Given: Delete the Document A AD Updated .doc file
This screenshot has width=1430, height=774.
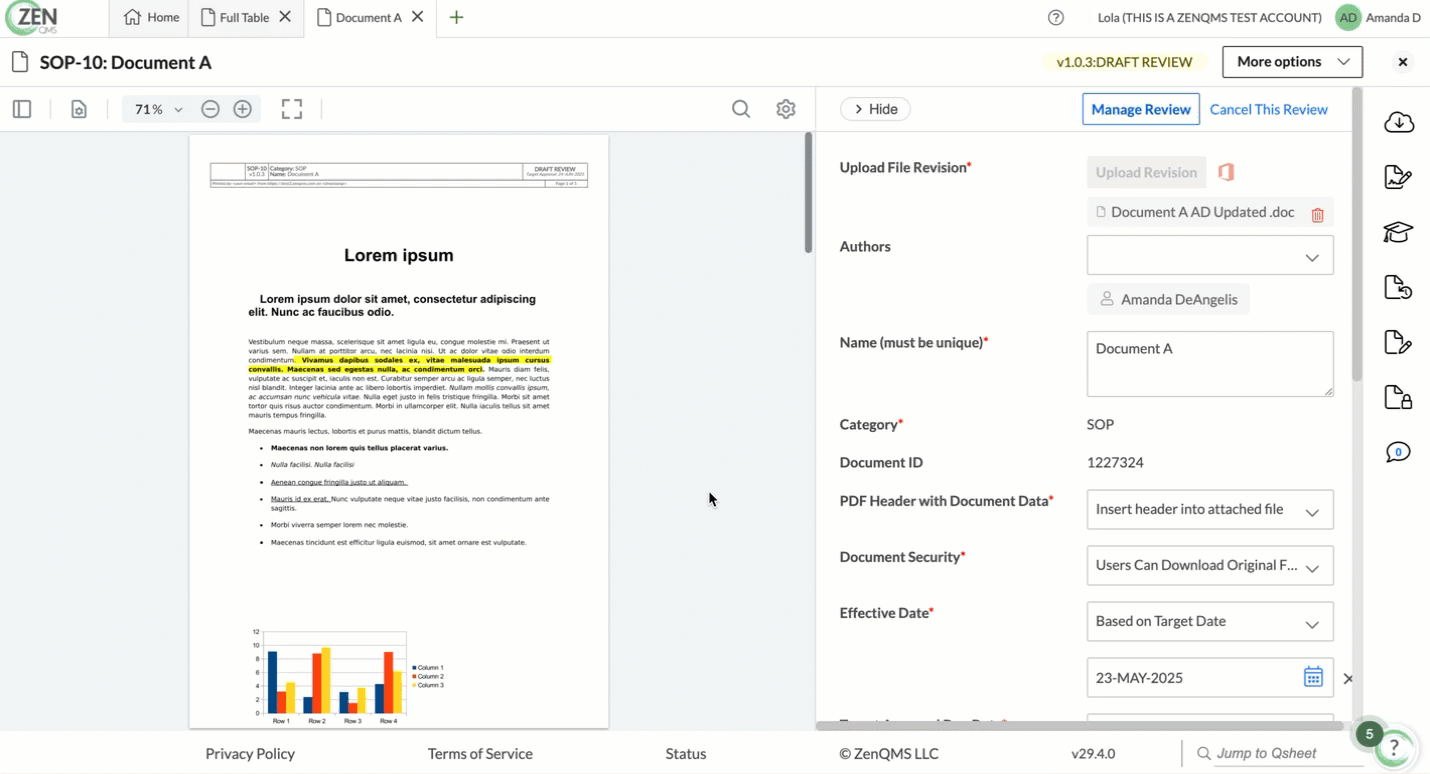Looking at the screenshot, I should point(1318,214).
